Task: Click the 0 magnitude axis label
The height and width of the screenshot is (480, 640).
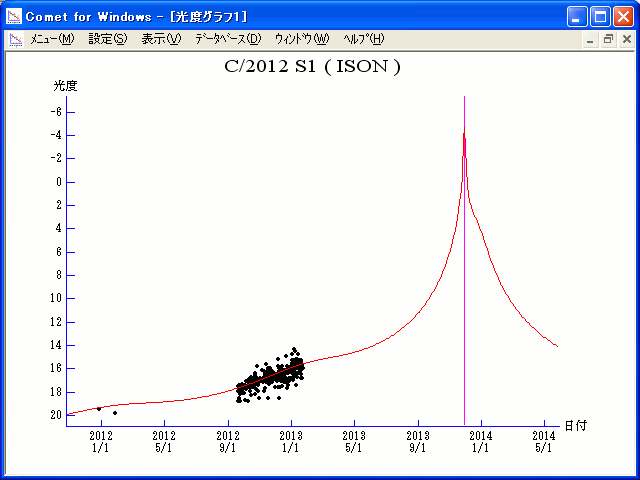Action: 59,182
